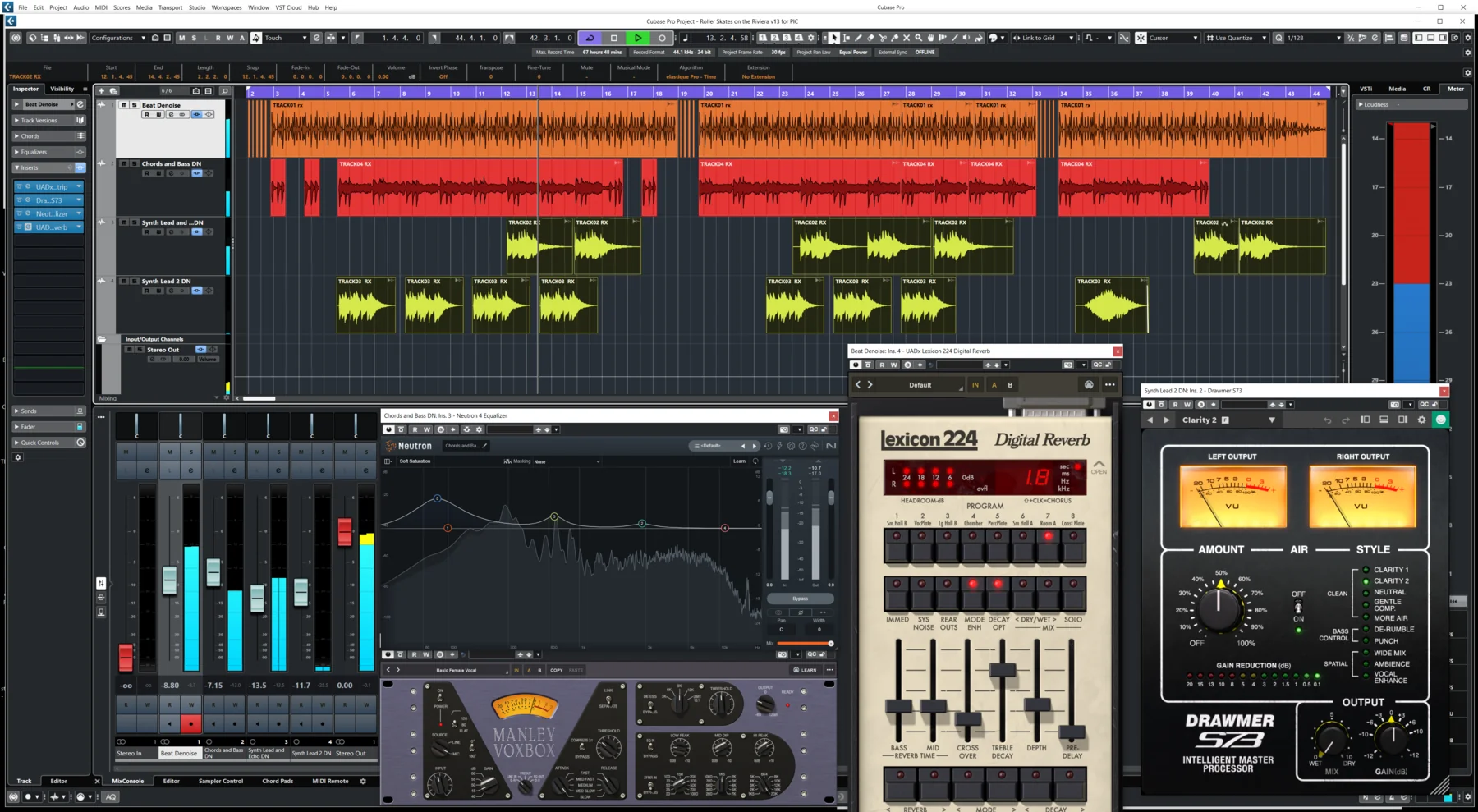
Task: Select the Object Selection arrow tool
Action: [x=834, y=38]
